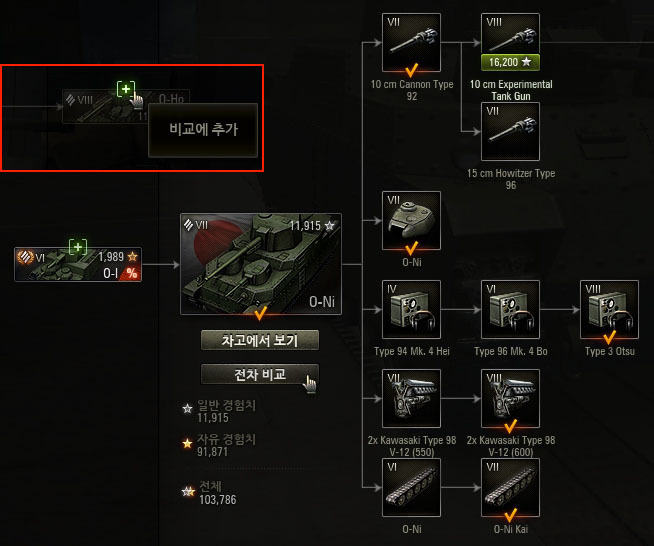
Task: Select the O-Ni Kai suspension tracks
Action: (510, 487)
